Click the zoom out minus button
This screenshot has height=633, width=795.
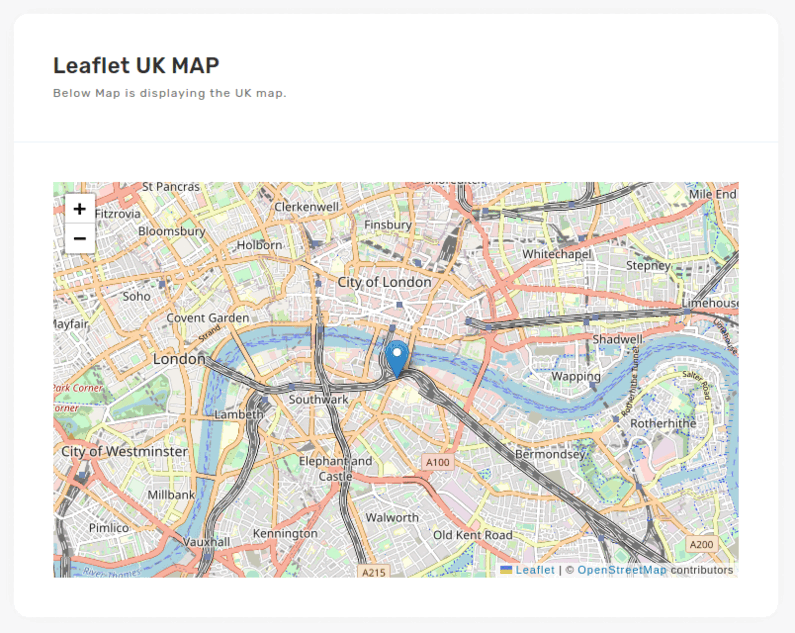pos(80,238)
